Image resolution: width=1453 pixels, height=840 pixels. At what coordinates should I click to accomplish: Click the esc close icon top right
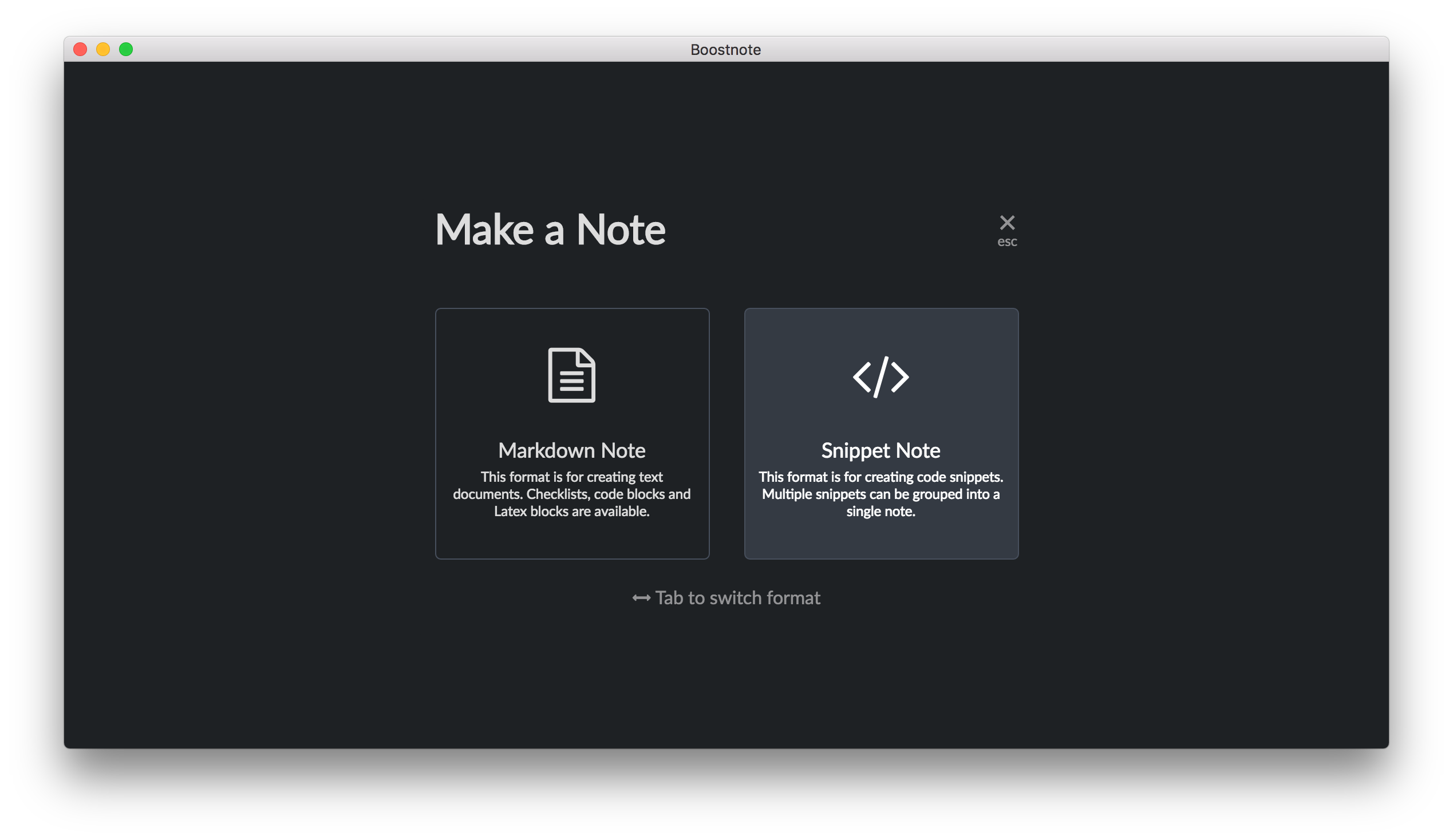(x=1006, y=229)
